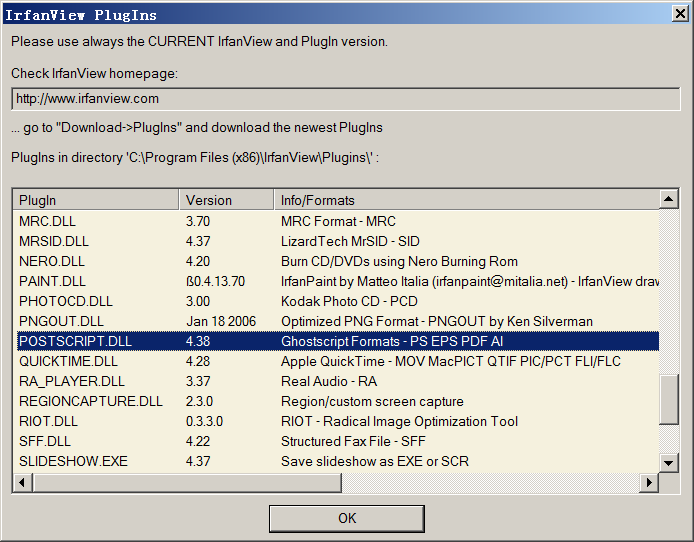This screenshot has height=542, width=694.
Task: Select the MRSID.DLL plugin
Action: [x=338, y=241]
